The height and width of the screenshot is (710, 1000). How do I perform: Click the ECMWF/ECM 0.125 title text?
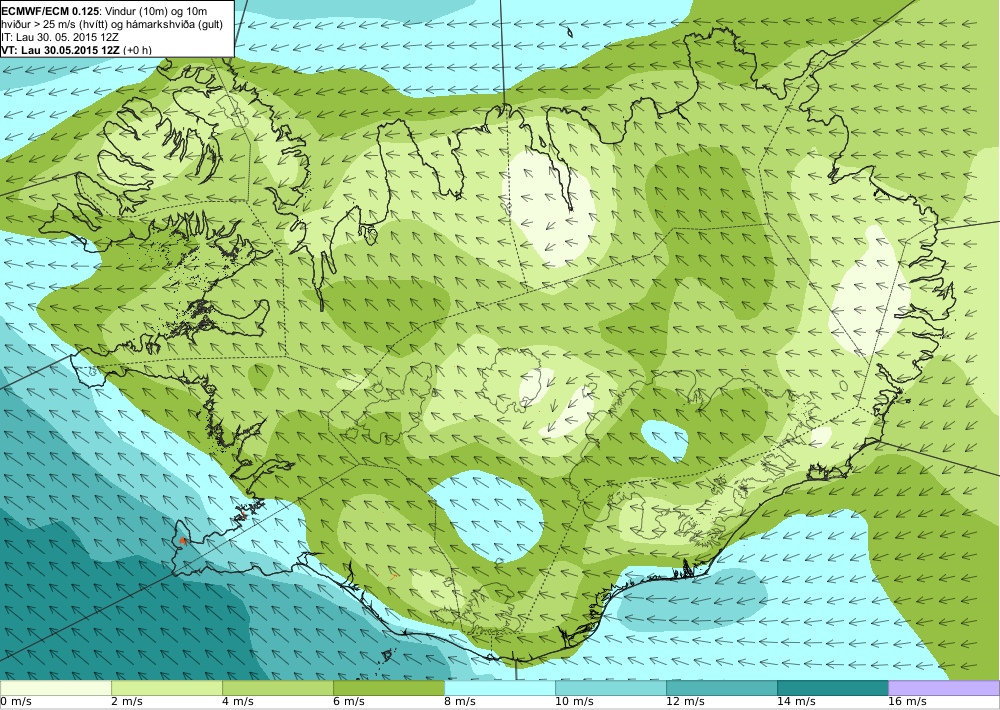click(50, 11)
